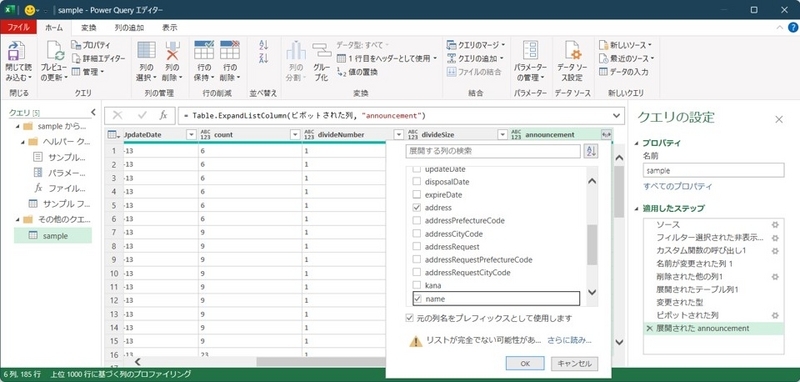Uncheck the address checkbox
This screenshot has height=382, width=800.
pyautogui.click(x=416, y=208)
